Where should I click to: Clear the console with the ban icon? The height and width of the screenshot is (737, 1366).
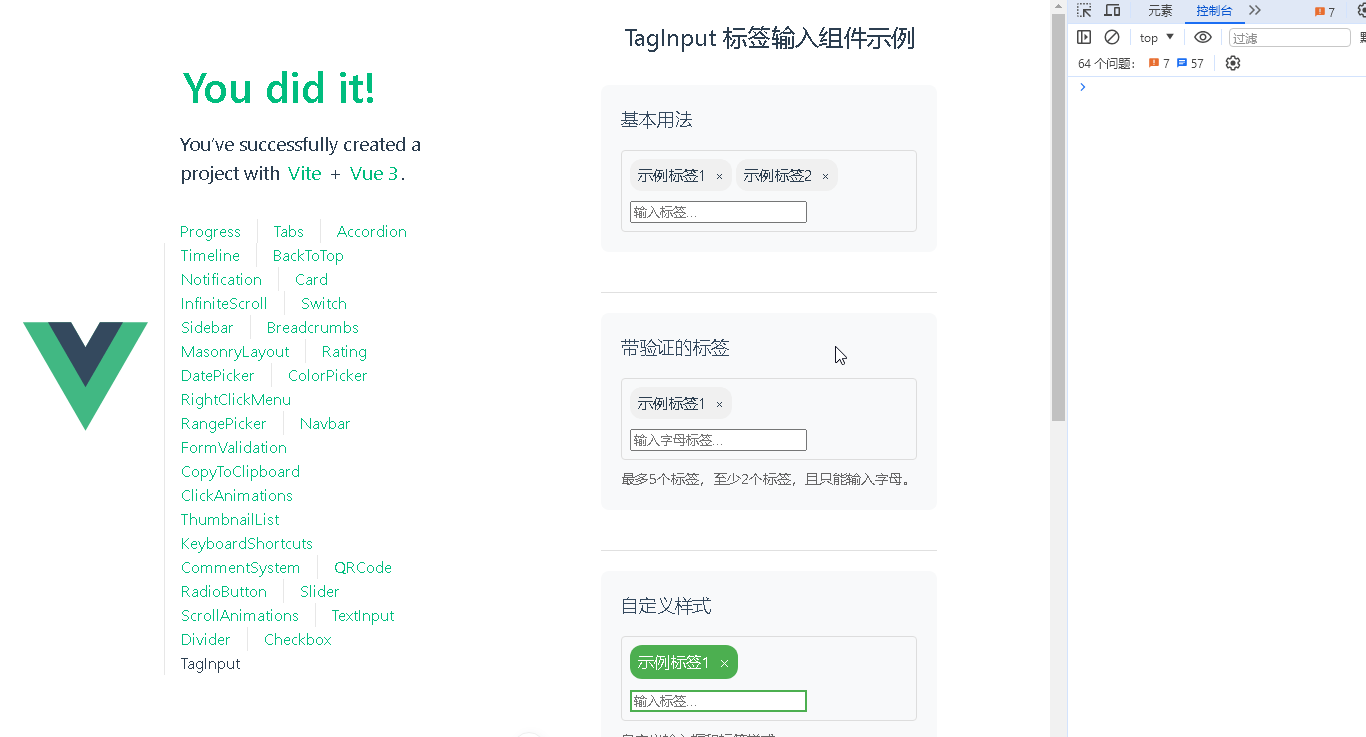(1112, 37)
